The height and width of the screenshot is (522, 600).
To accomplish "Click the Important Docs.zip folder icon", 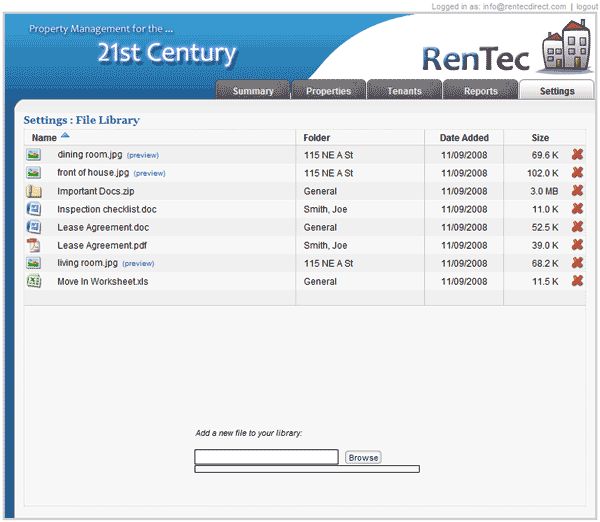I will tap(34, 191).
